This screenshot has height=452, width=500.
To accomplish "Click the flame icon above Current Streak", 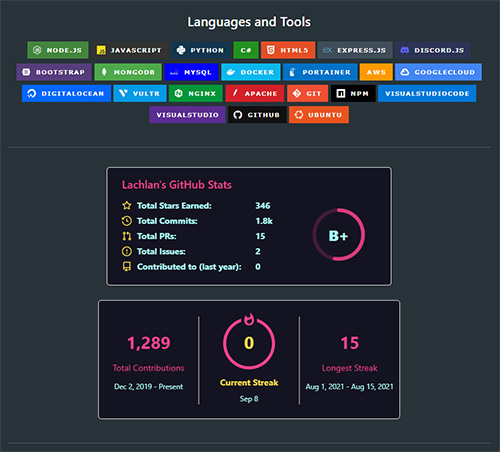I will (249, 319).
